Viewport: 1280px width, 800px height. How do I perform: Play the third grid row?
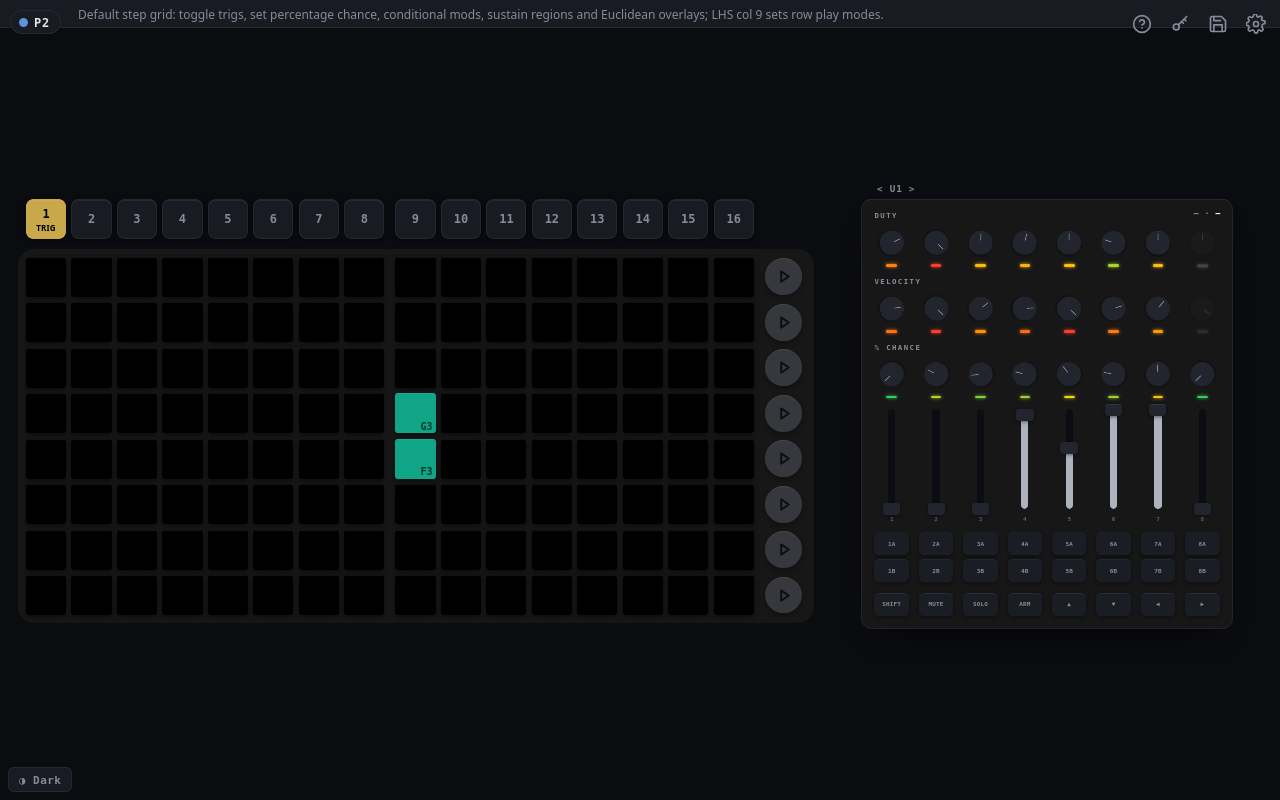tap(784, 367)
